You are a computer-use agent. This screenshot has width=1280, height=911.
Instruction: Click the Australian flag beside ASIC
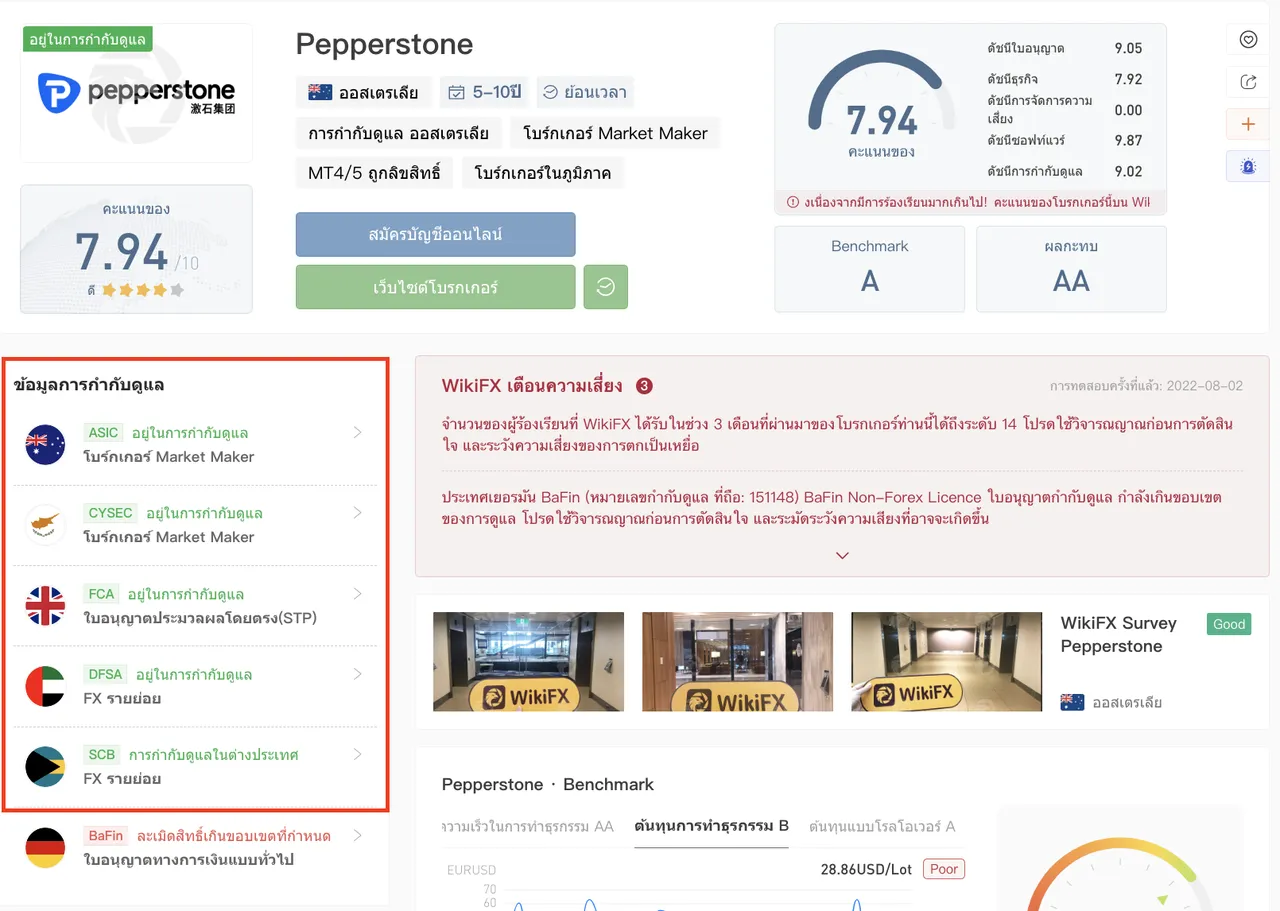pos(45,445)
